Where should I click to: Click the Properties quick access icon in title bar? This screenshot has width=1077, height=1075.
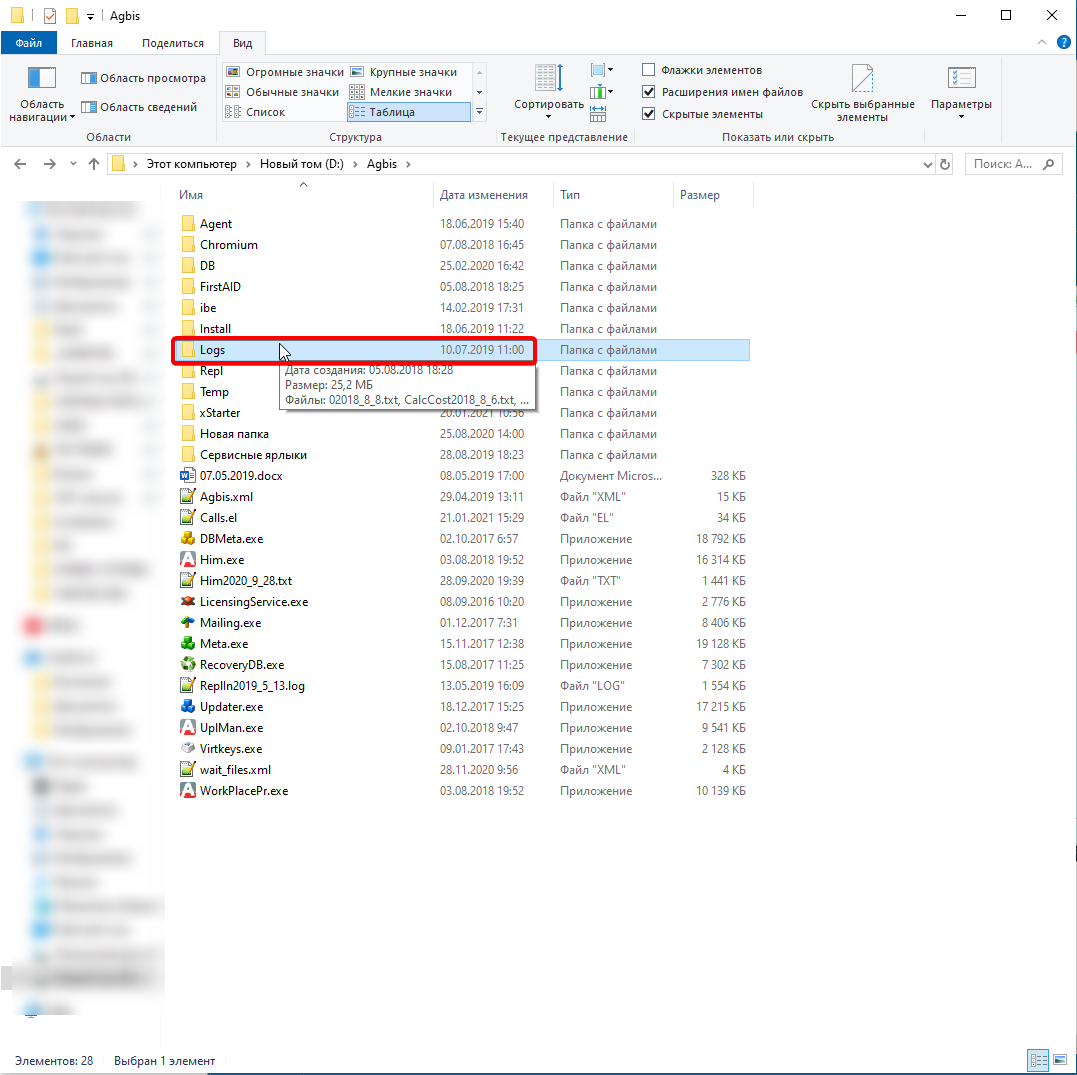point(49,15)
